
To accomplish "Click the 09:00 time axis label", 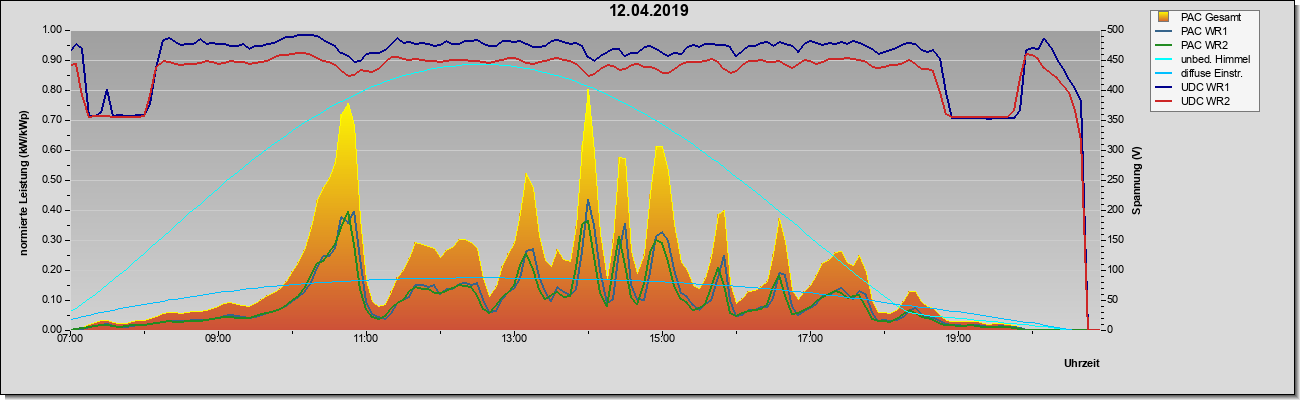I will [218, 339].
